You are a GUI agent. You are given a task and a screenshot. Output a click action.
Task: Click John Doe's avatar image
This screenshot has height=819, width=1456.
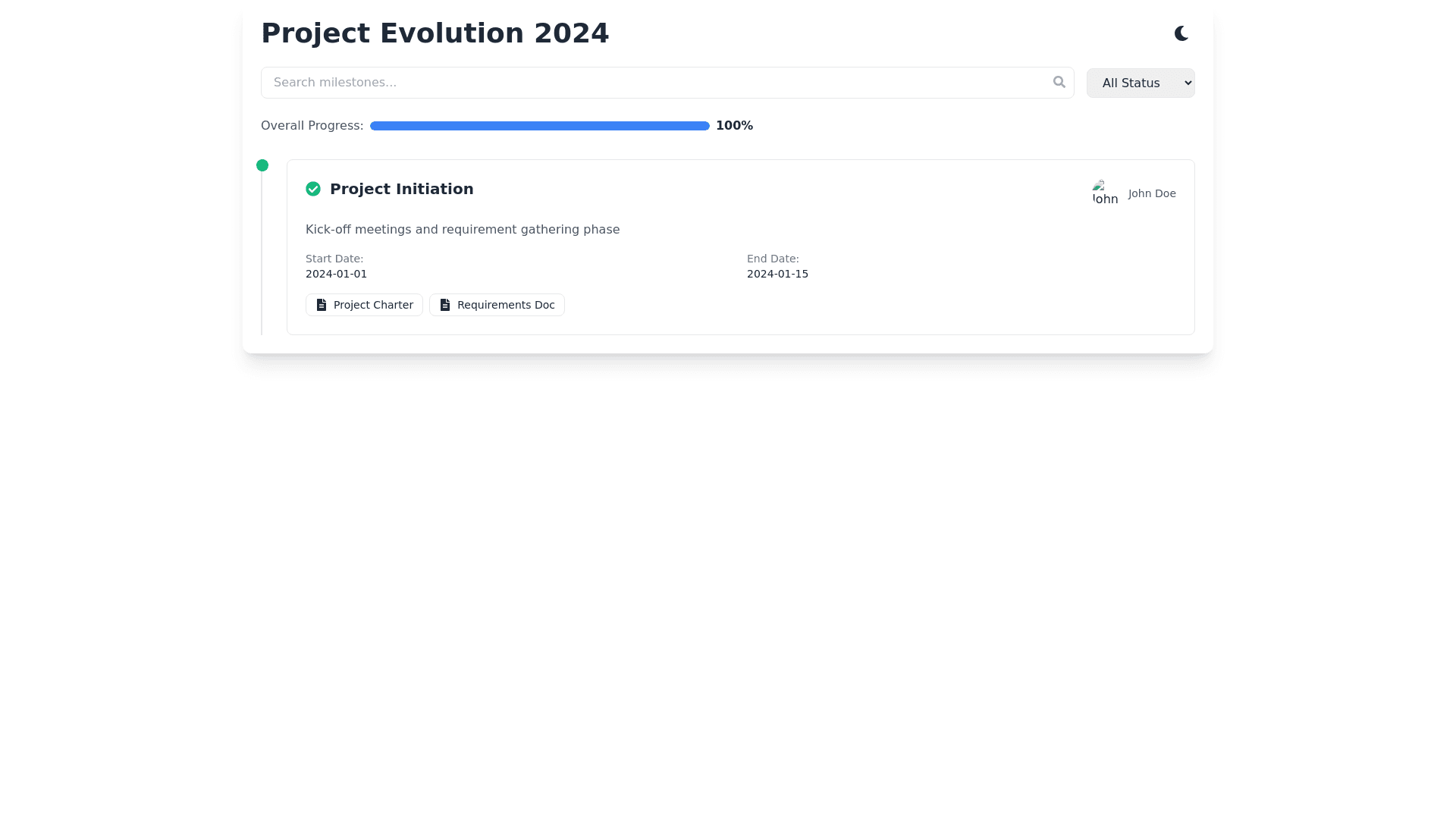[1105, 193]
